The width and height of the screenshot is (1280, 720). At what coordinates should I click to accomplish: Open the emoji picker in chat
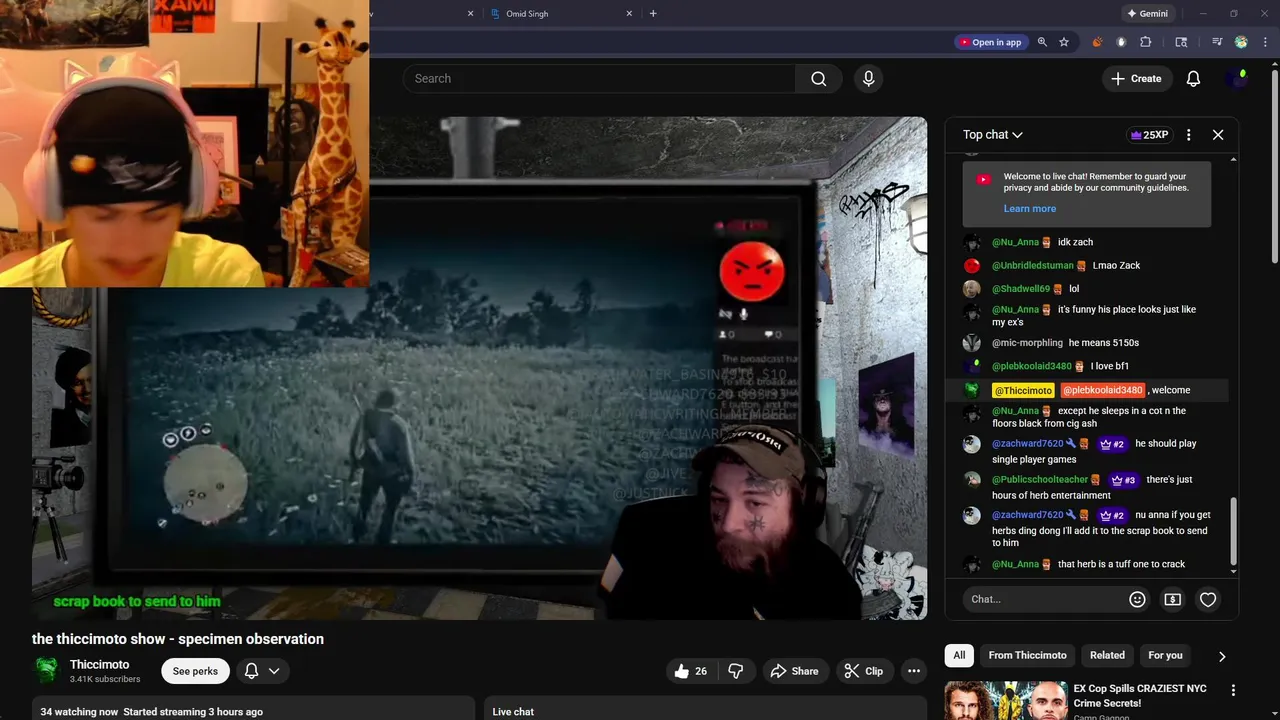[x=1137, y=599]
